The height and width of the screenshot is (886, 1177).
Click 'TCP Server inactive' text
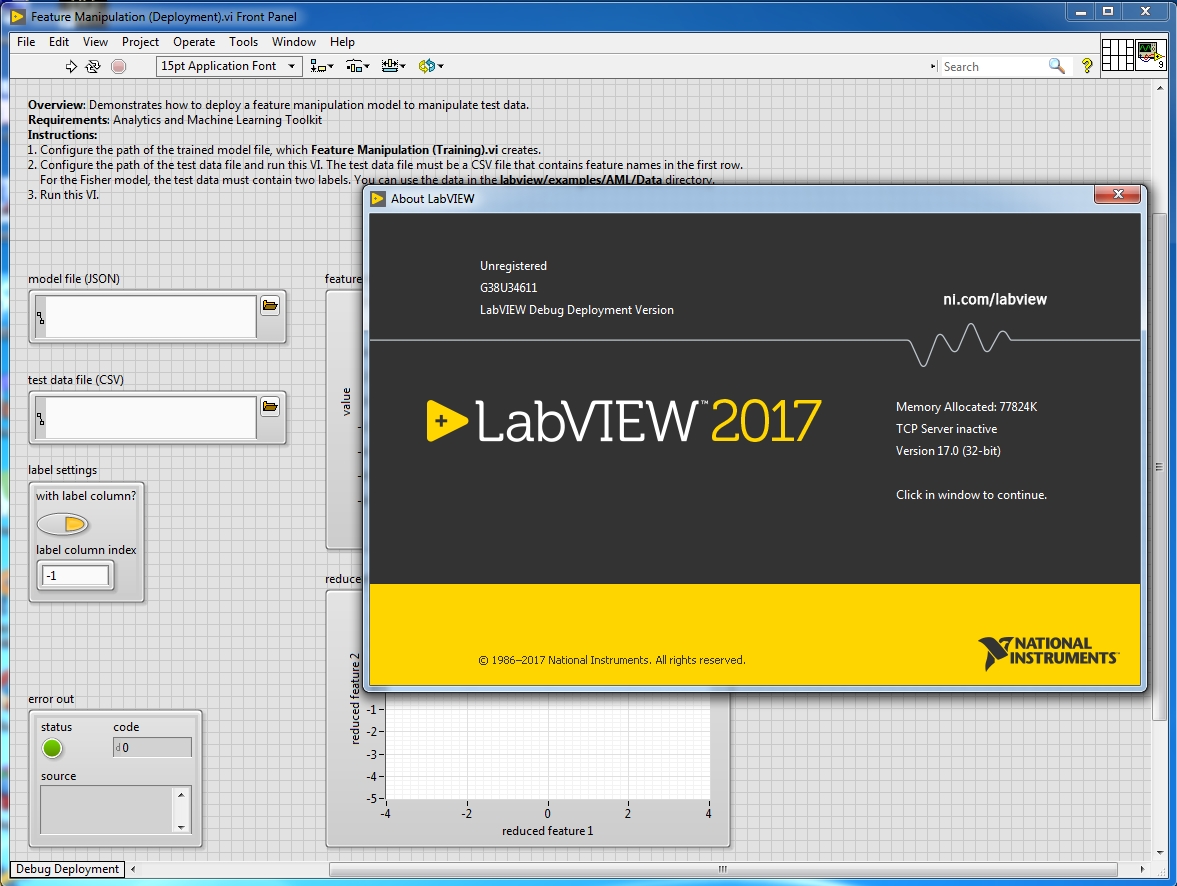click(946, 429)
